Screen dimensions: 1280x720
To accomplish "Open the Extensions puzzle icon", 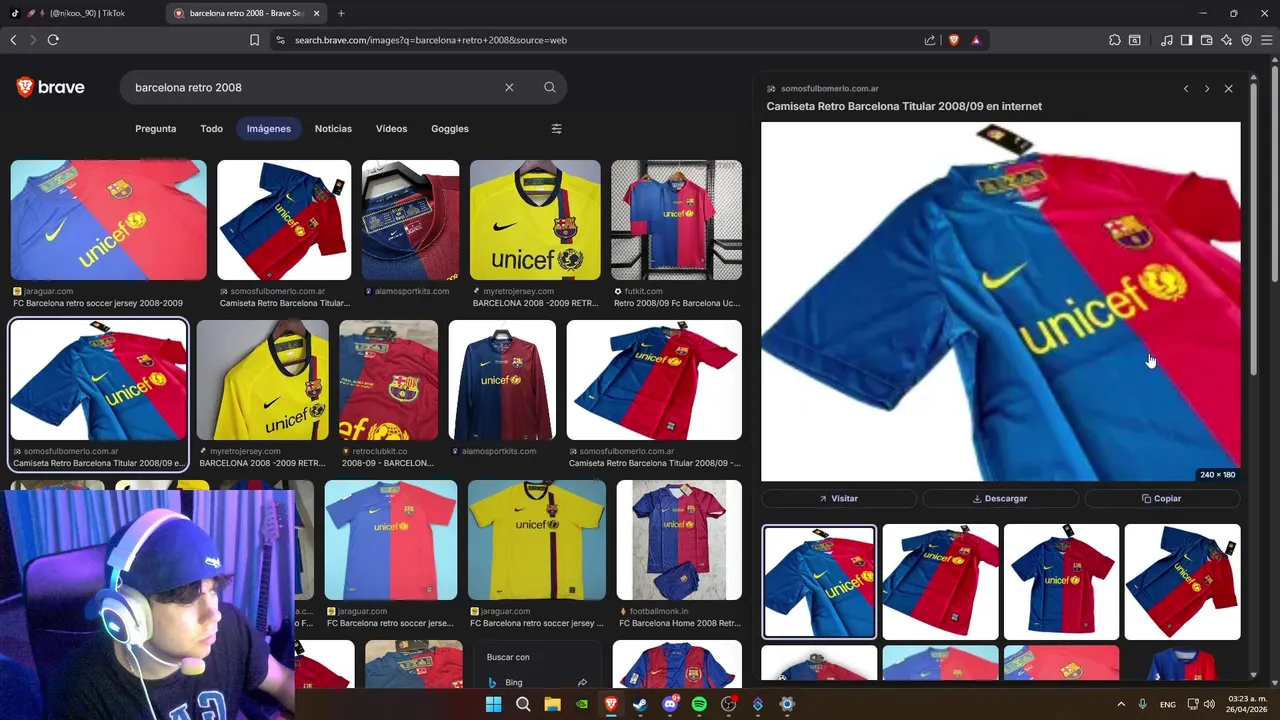I will [1114, 40].
